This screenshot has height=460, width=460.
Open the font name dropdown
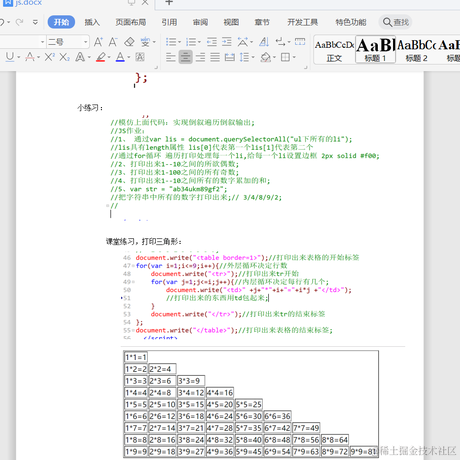(42, 42)
